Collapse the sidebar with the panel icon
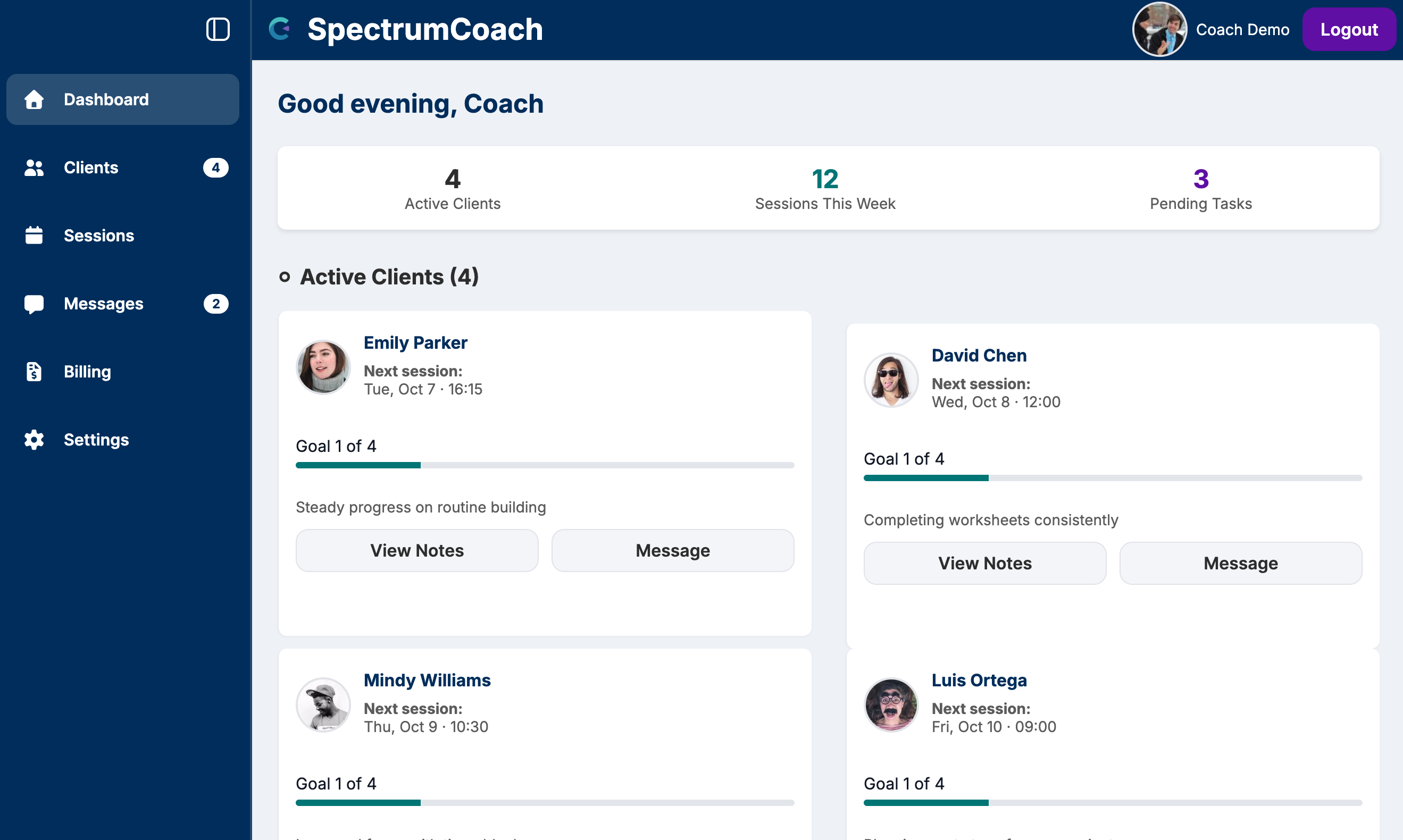The height and width of the screenshot is (840, 1403). pyautogui.click(x=218, y=29)
